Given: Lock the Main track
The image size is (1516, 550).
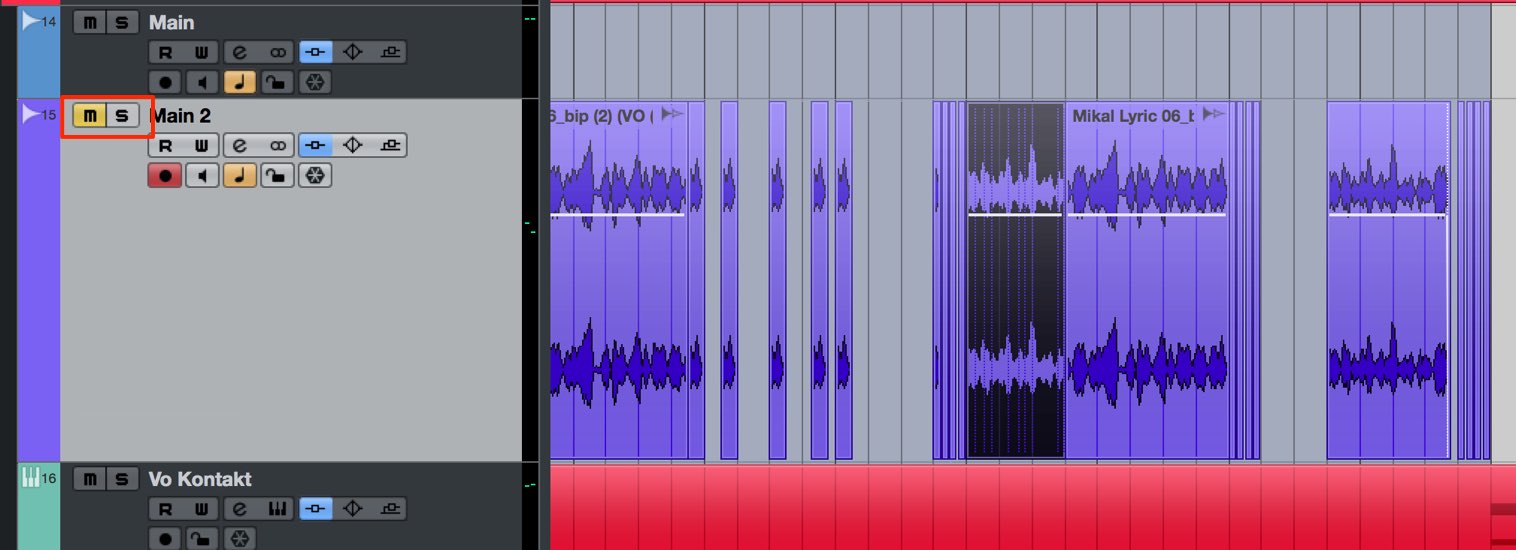Looking at the screenshot, I should click(x=277, y=83).
